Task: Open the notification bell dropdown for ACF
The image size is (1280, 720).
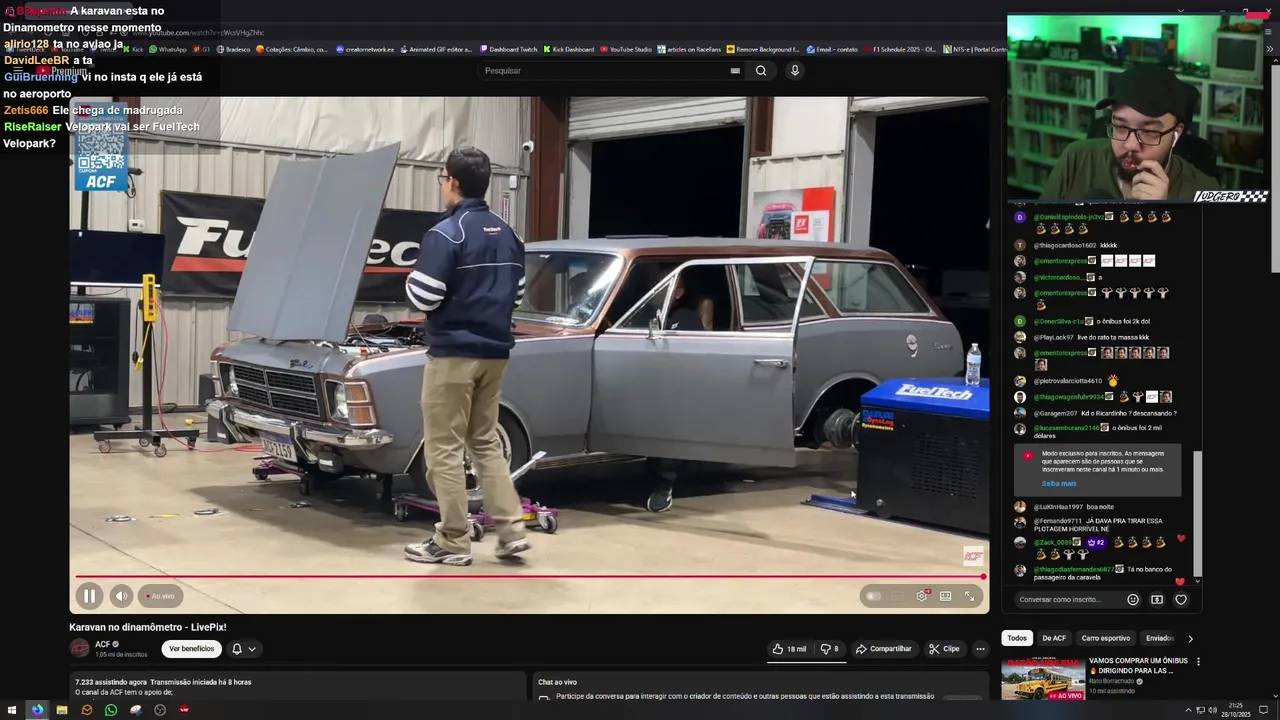Action: 244,649
